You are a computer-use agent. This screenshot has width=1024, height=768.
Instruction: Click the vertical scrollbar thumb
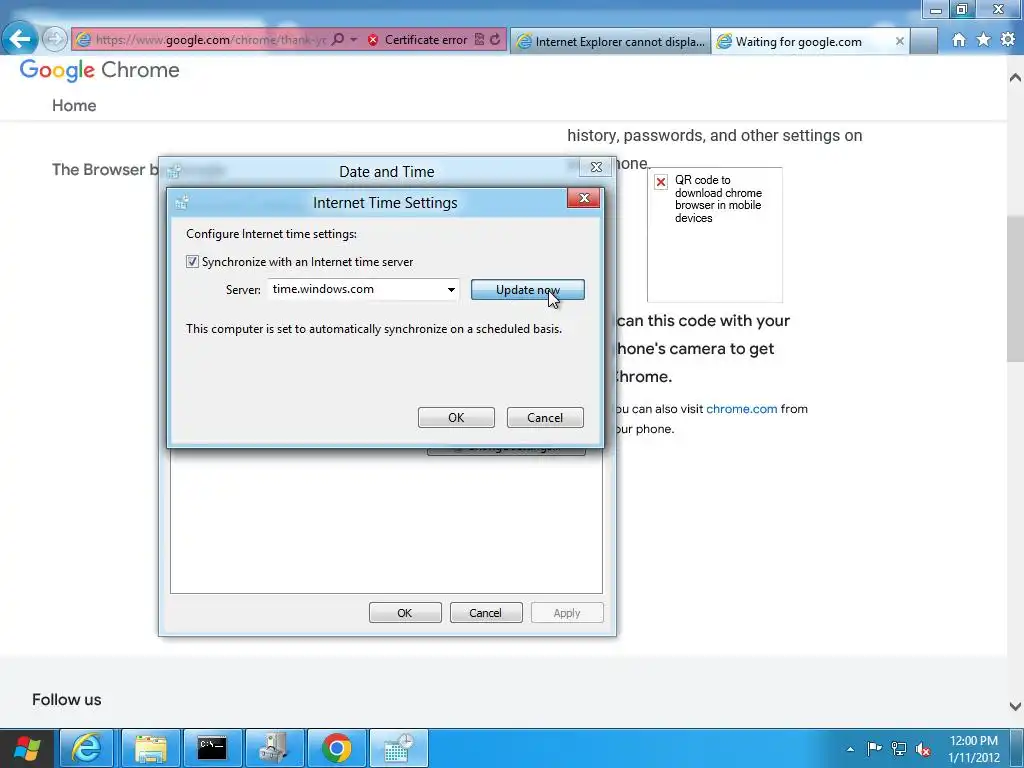coord(1015,289)
